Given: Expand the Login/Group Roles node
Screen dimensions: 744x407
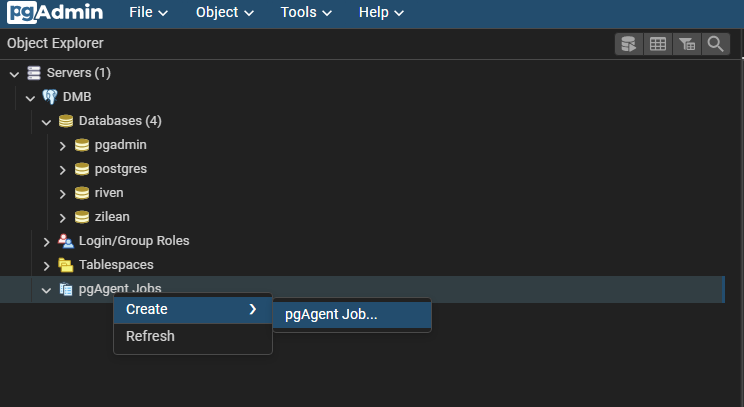Looking at the screenshot, I should coord(46,242).
